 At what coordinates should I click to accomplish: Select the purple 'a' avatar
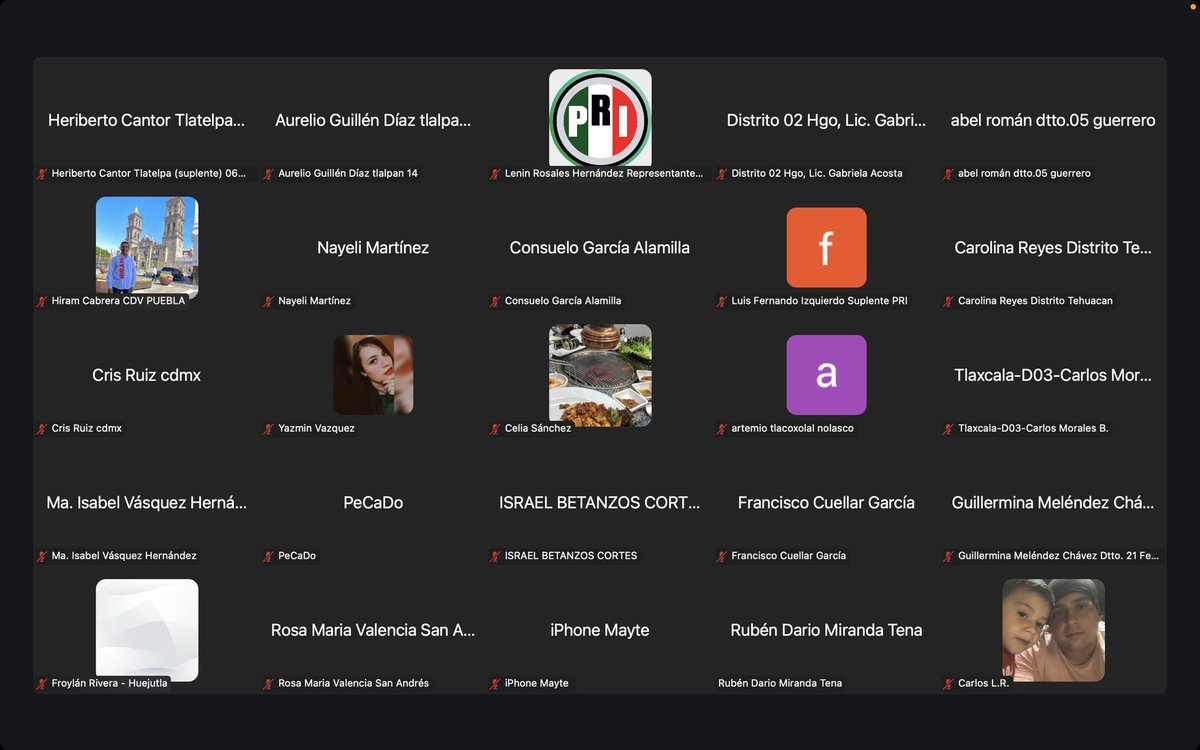826,375
